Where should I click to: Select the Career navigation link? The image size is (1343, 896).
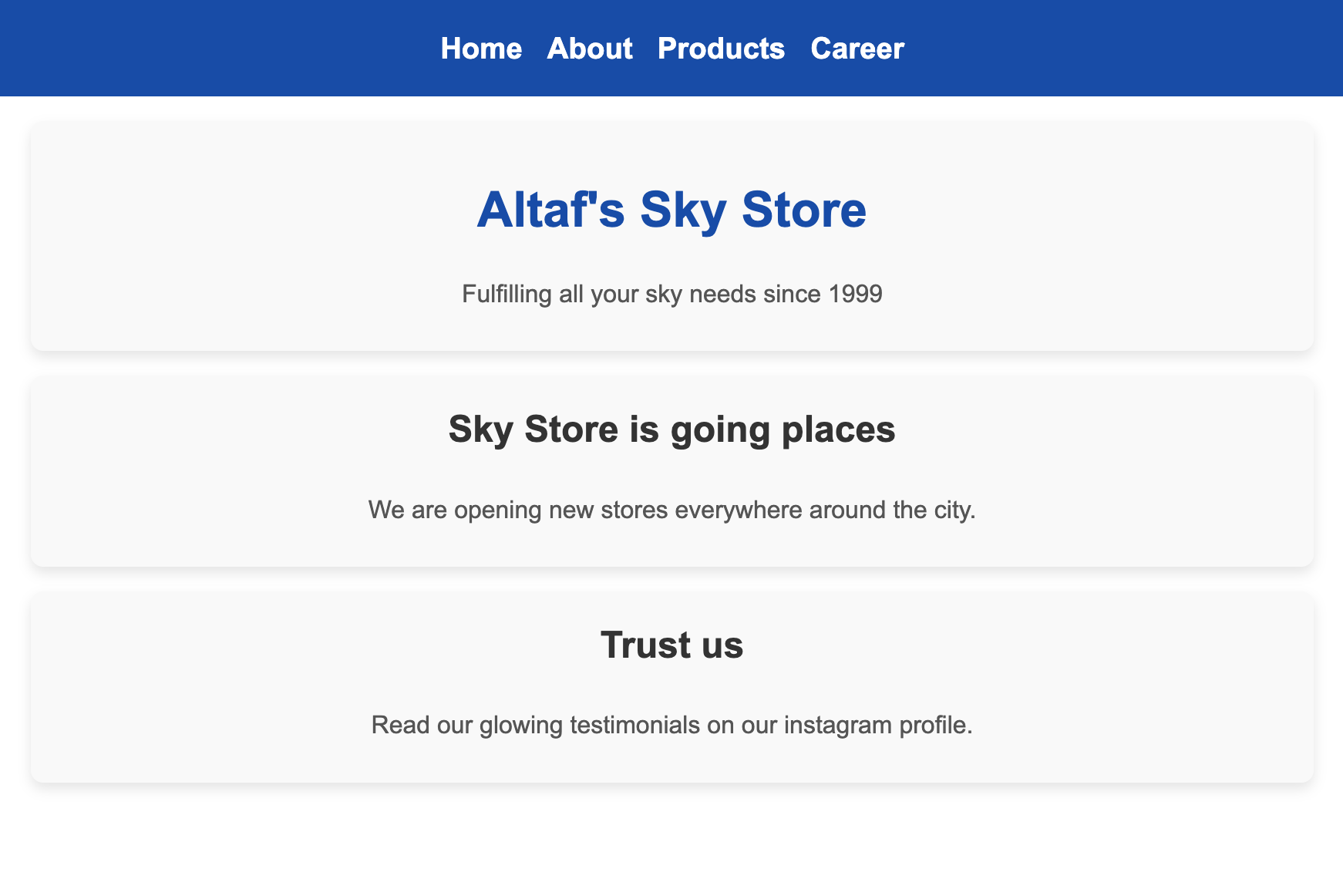click(857, 49)
